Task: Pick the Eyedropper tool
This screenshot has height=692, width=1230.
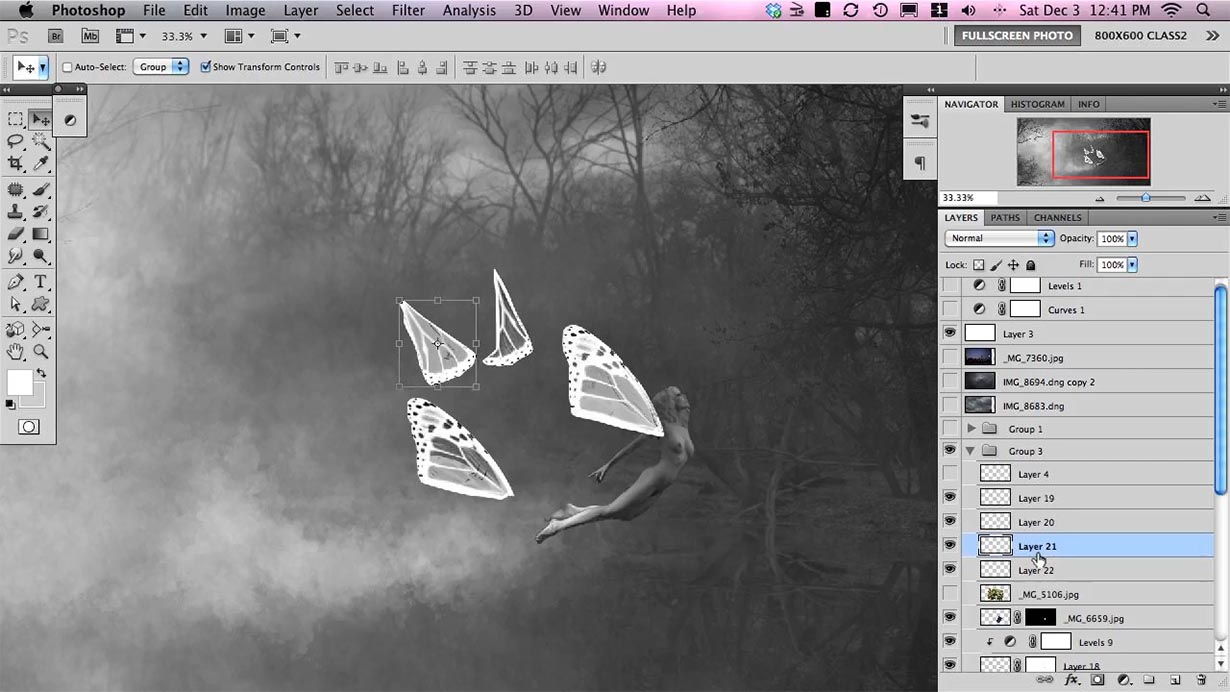Action: pos(41,163)
